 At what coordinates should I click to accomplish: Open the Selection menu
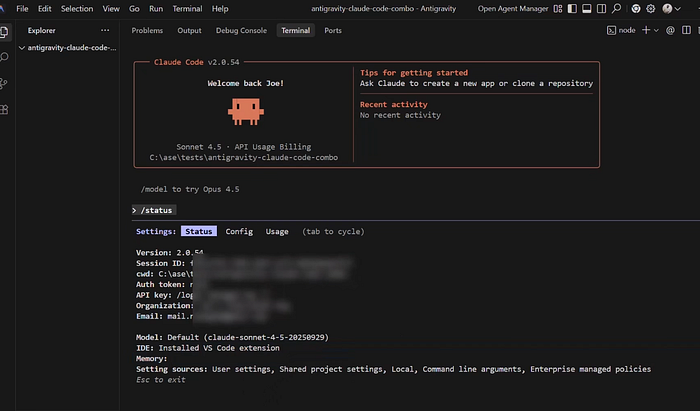point(77,8)
